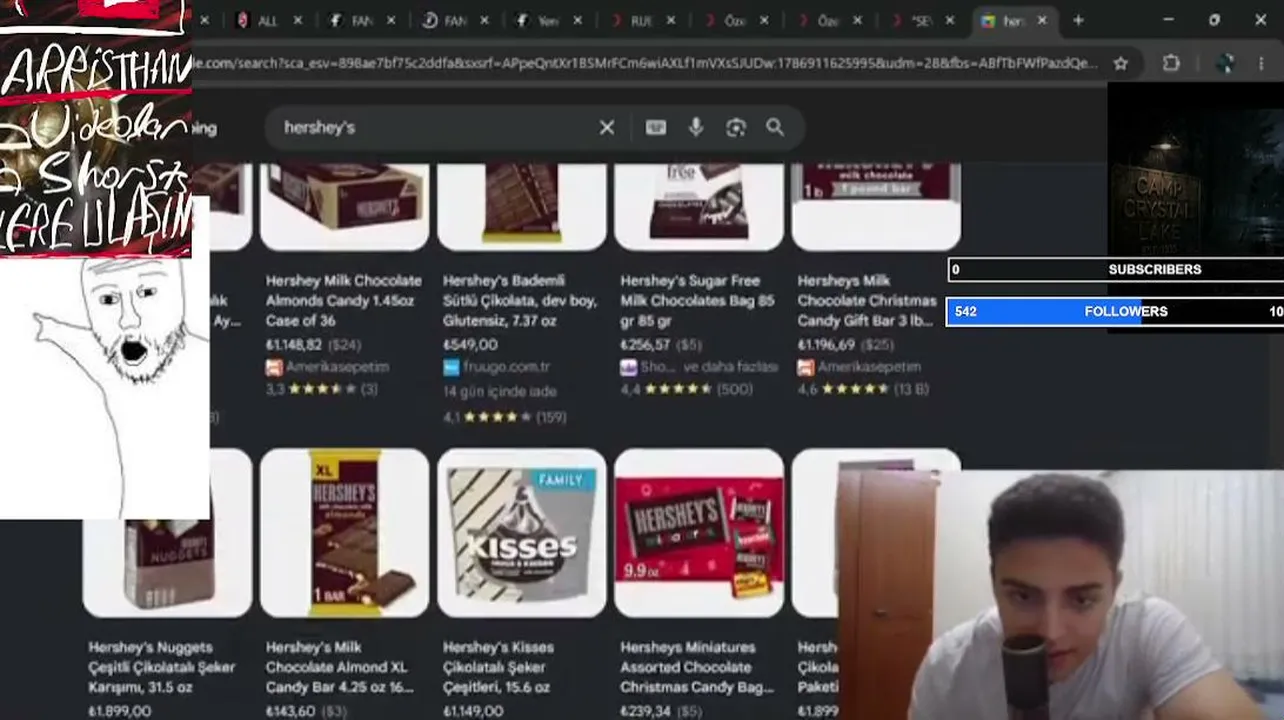The width and height of the screenshot is (1284, 720).
Task: Open 'Hershey's Nuggets Çeşitli Çikolatalı Şeker' title
Action: coord(162,667)
